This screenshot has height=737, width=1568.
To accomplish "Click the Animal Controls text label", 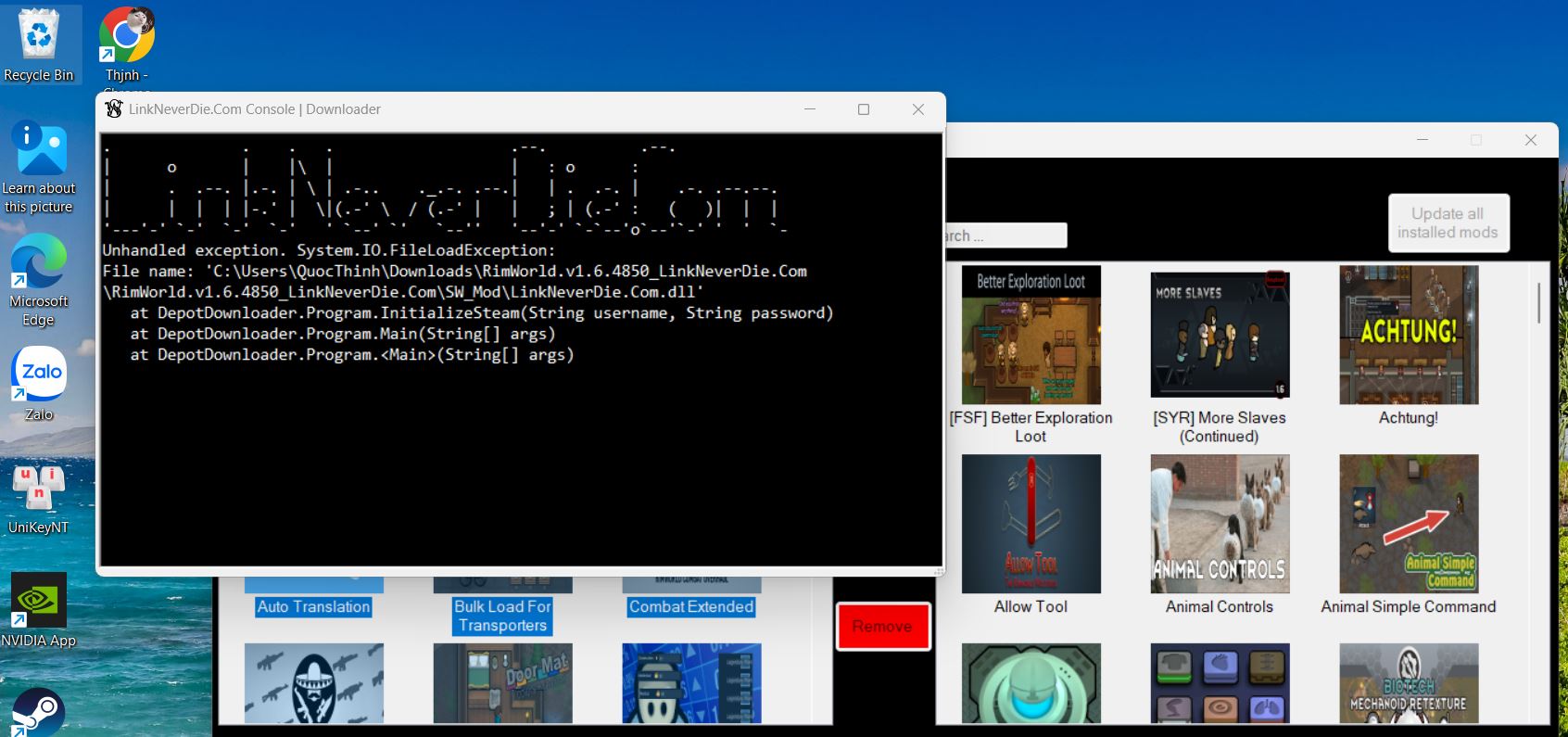I will 1220,607.
